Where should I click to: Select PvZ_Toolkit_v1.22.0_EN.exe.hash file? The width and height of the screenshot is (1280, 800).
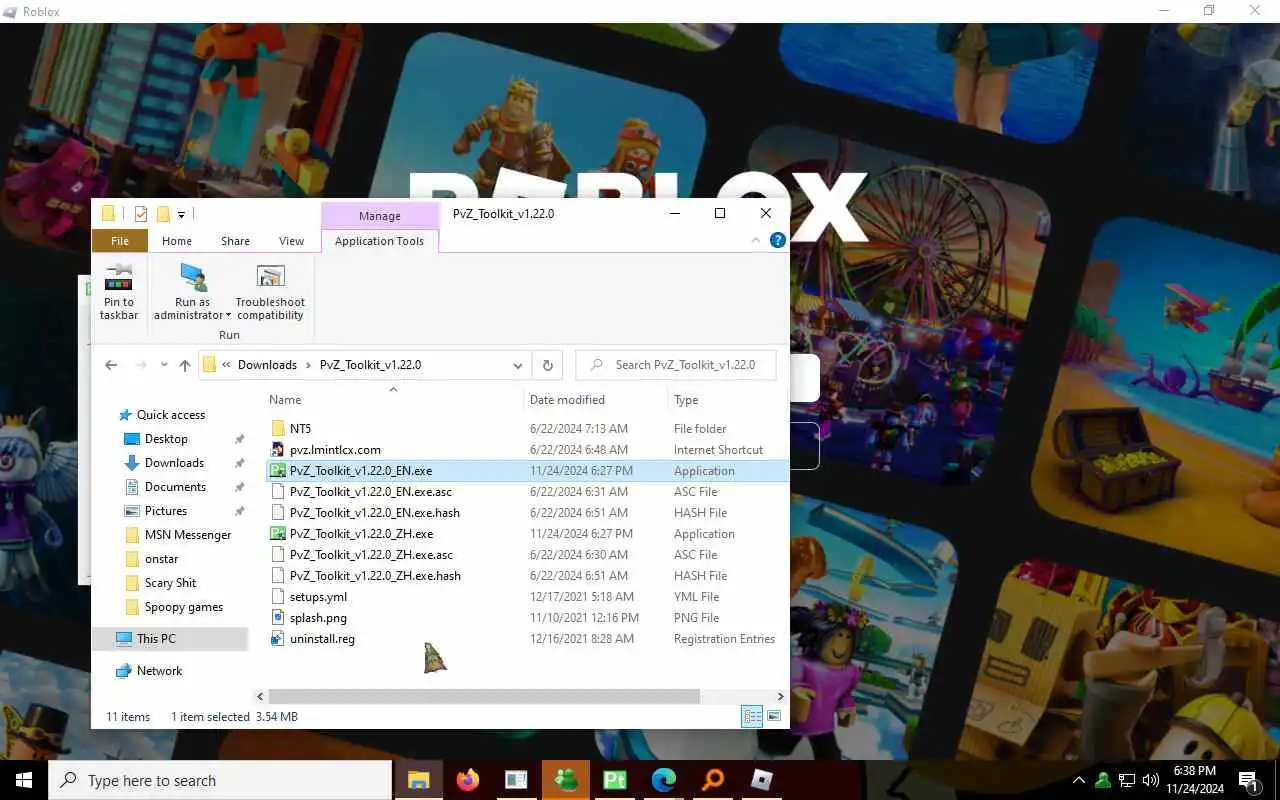click(375, 513)
